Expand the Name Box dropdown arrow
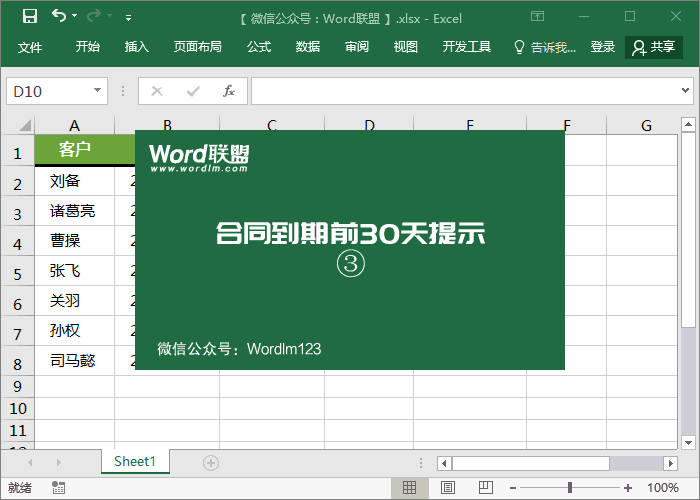Screen dimensions: 700x500 (97, 91)
